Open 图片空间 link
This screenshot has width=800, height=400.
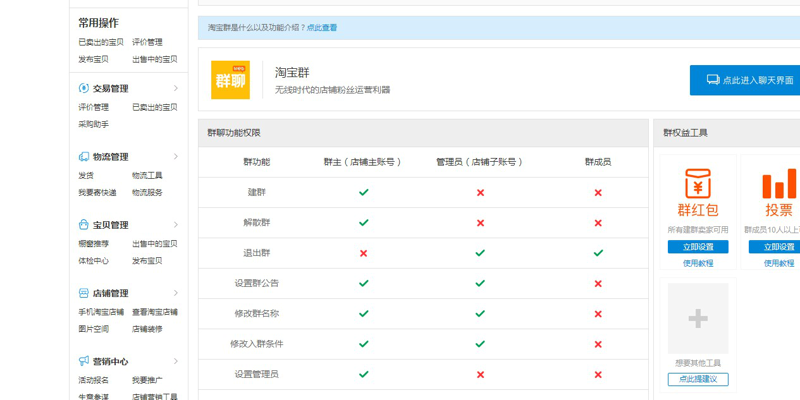pos(93,329)
